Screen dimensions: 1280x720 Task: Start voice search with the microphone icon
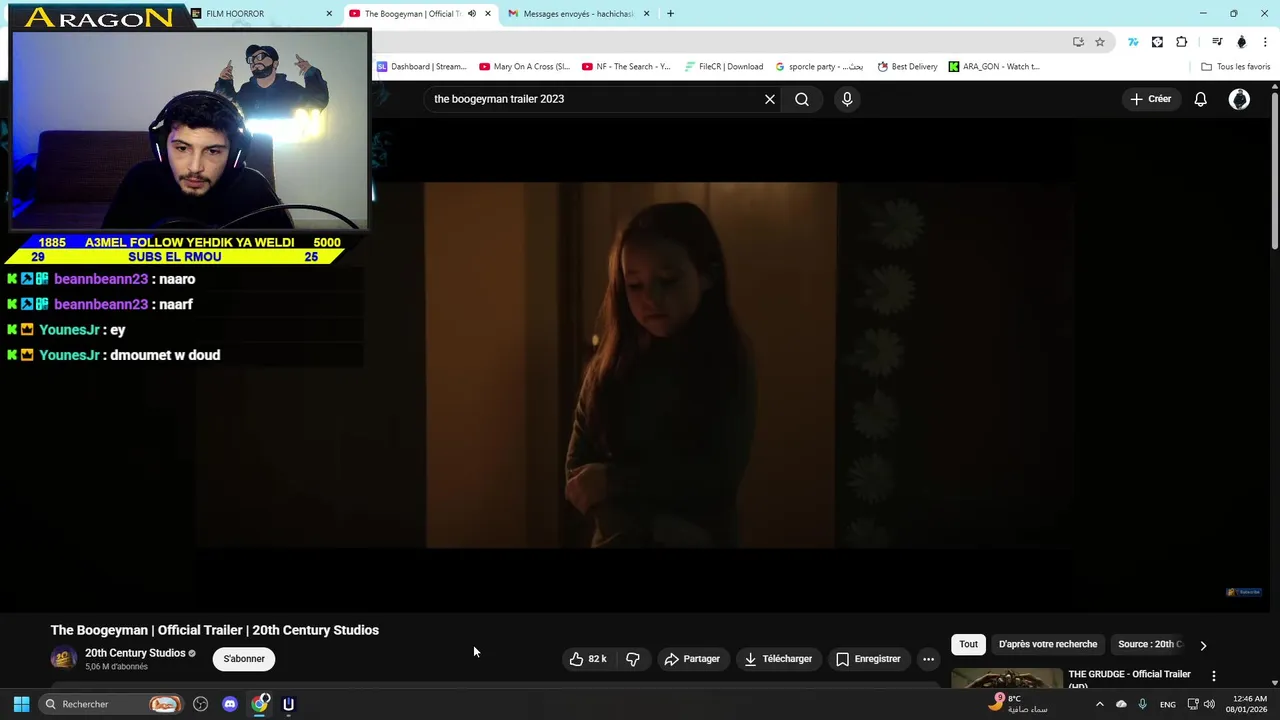click(847, 99)
